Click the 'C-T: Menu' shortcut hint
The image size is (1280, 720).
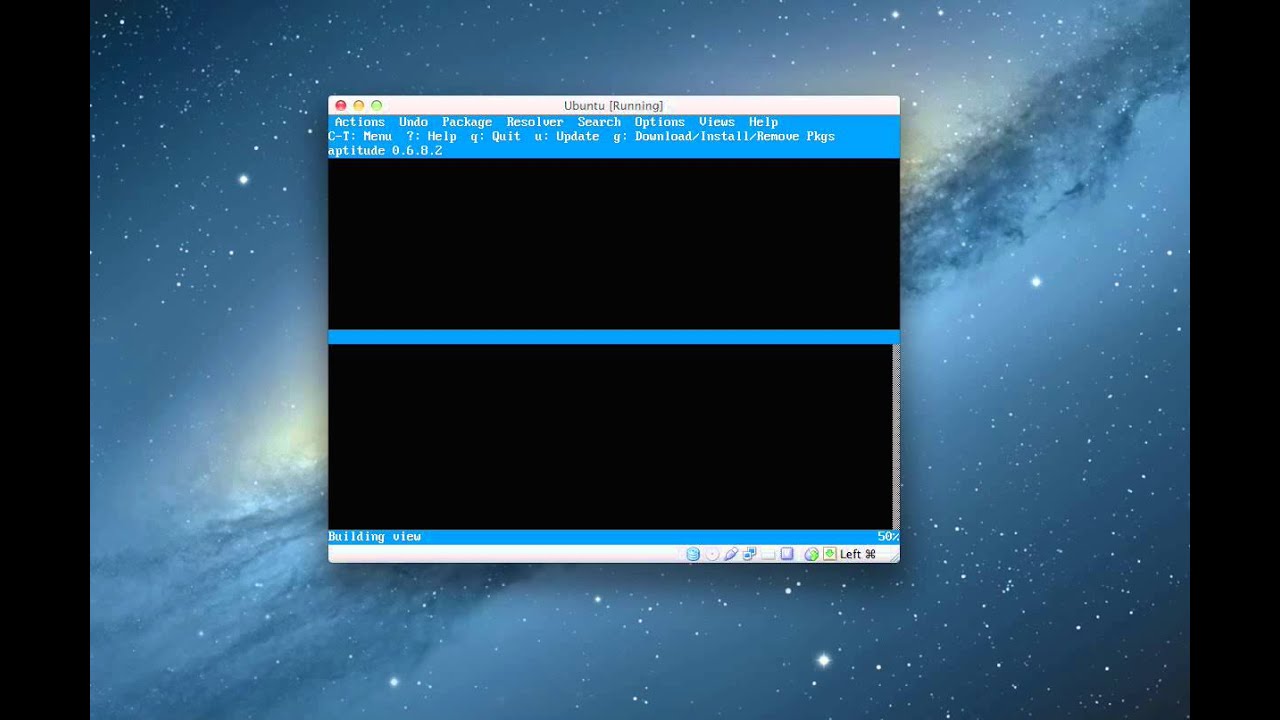(x=360, y=136)
